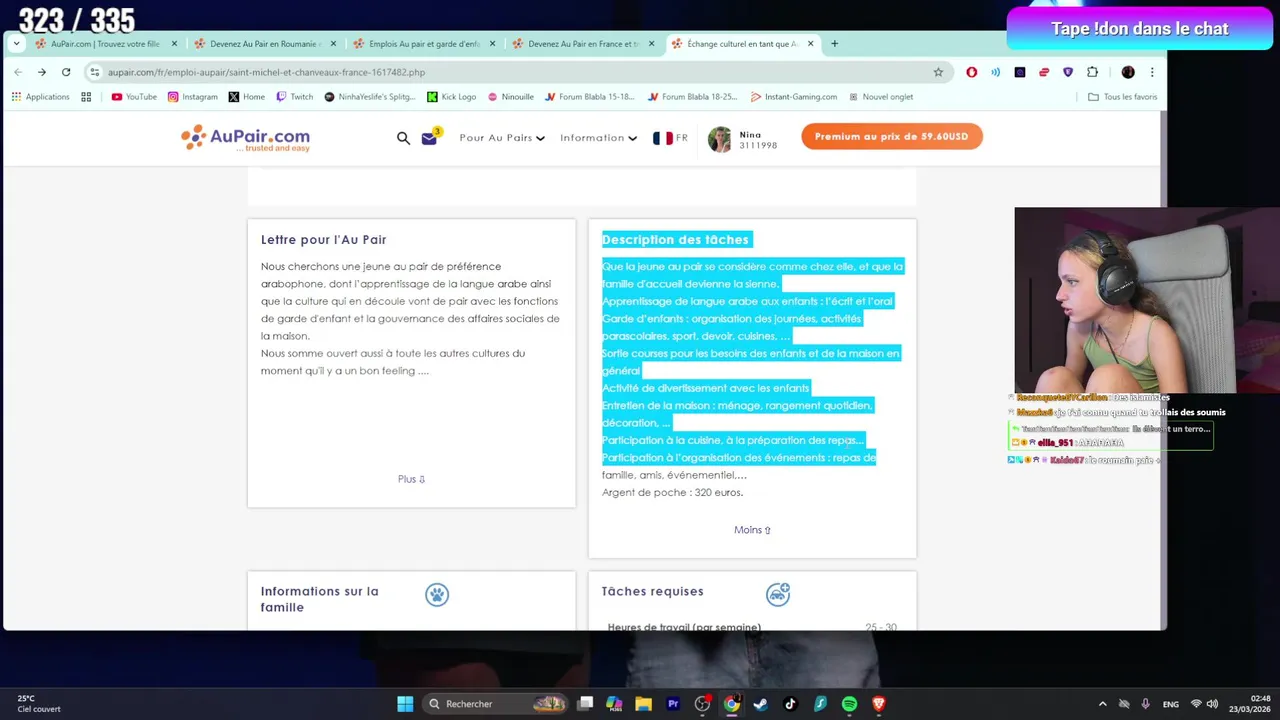Open Nouvel onglet bookmark
The width and height of the screenshot is (1280, 720).
880,97
